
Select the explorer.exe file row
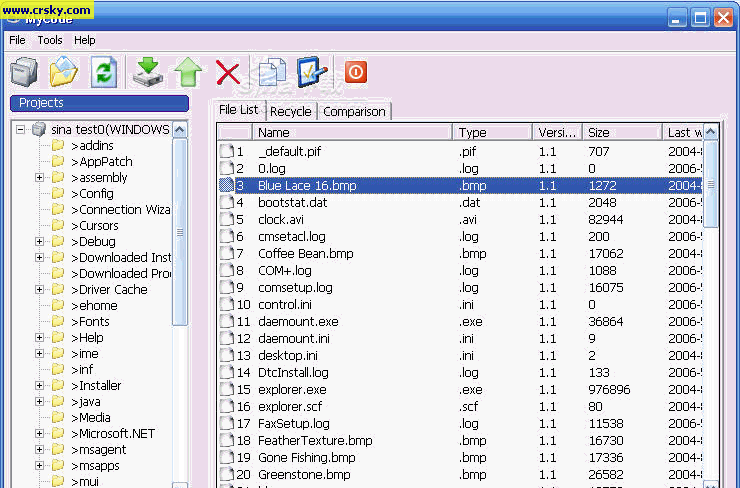click(x=292, y=390)
